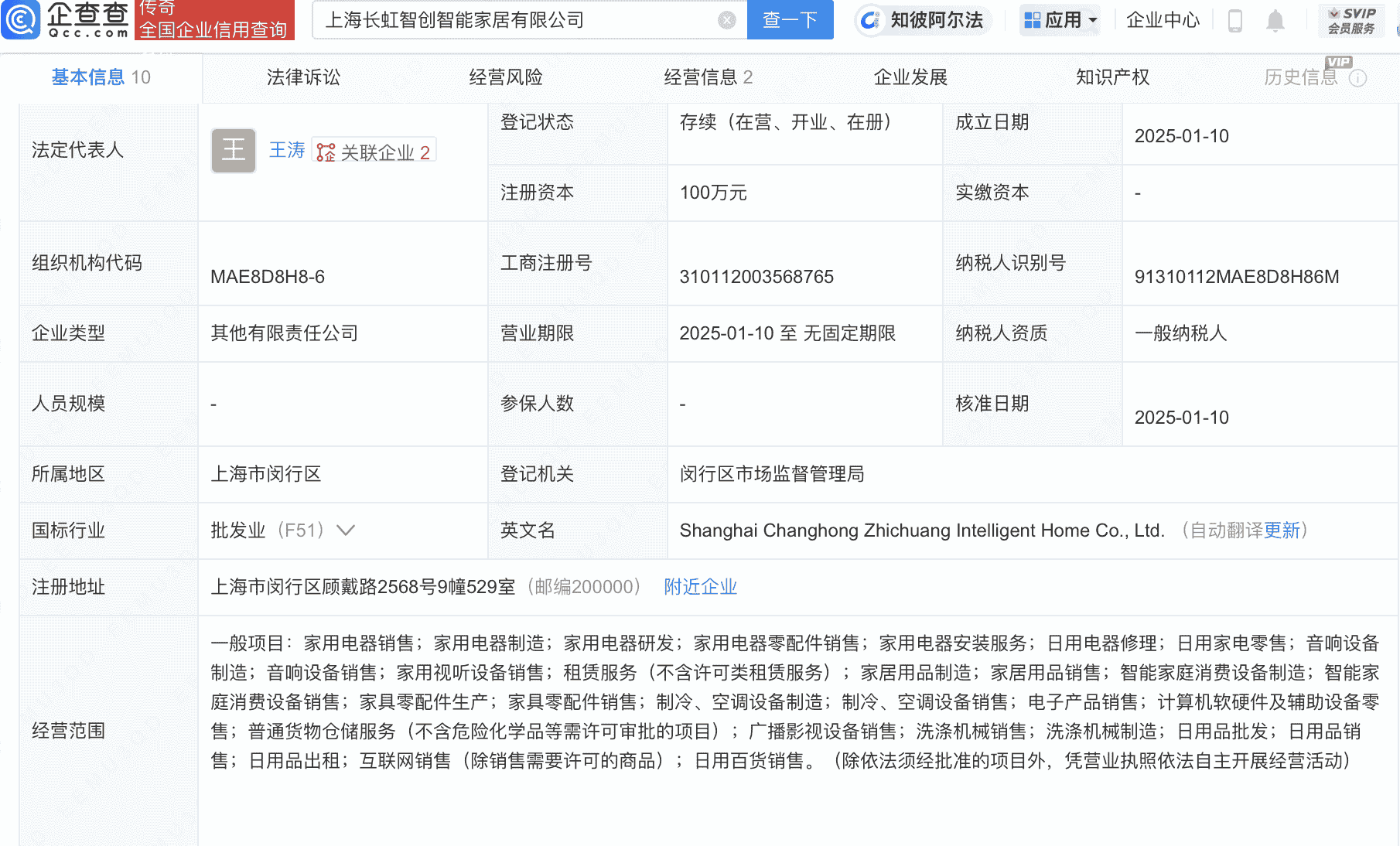Open legal representative 王涛 link

click(x=287, y=150)
